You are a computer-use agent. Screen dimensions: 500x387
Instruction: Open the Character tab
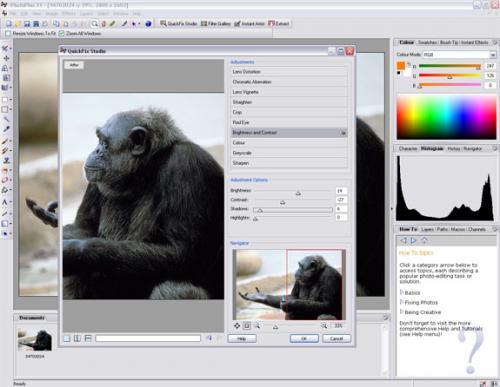point(408,148)
